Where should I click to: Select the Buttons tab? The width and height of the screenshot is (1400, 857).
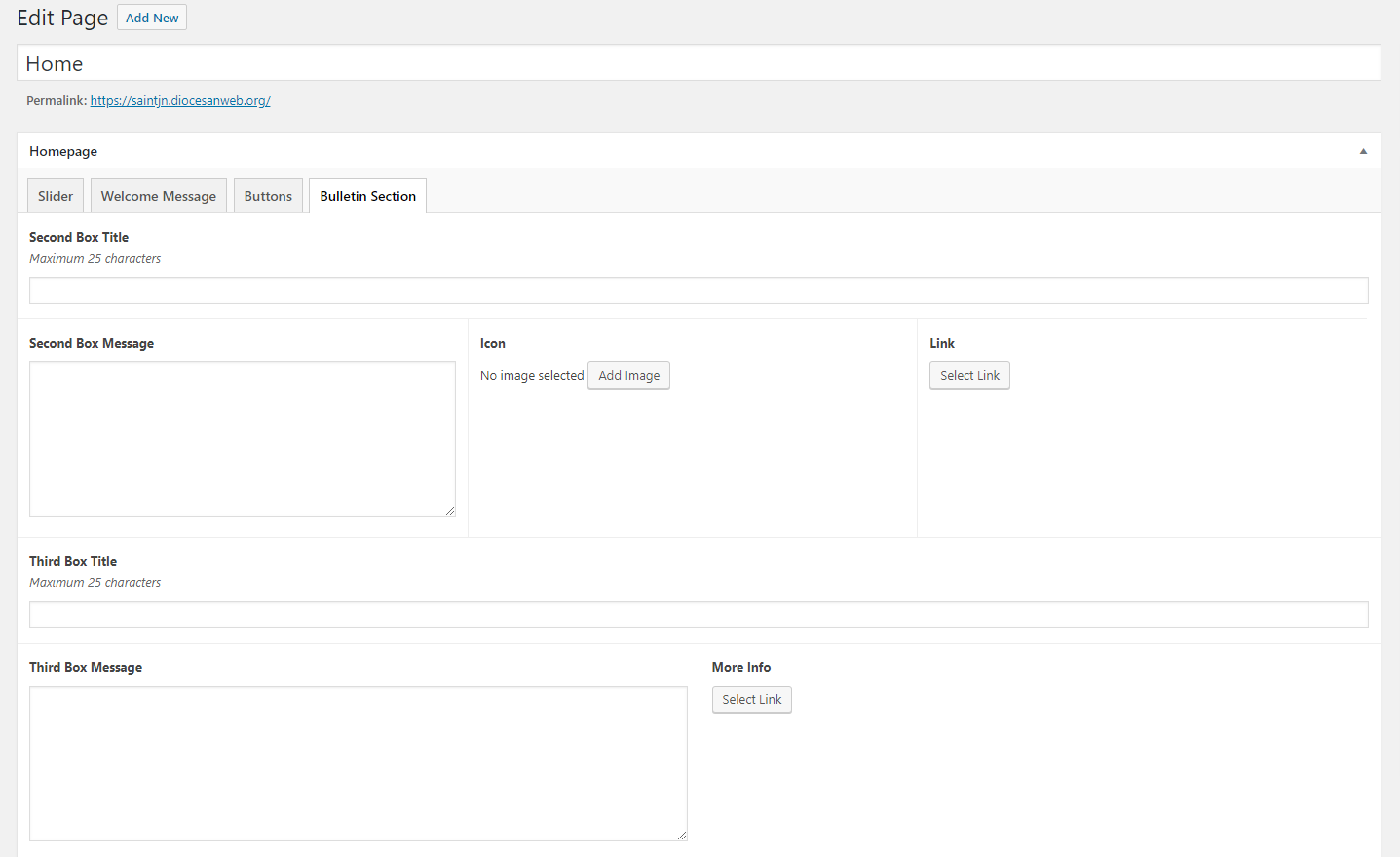pos(268,196)
